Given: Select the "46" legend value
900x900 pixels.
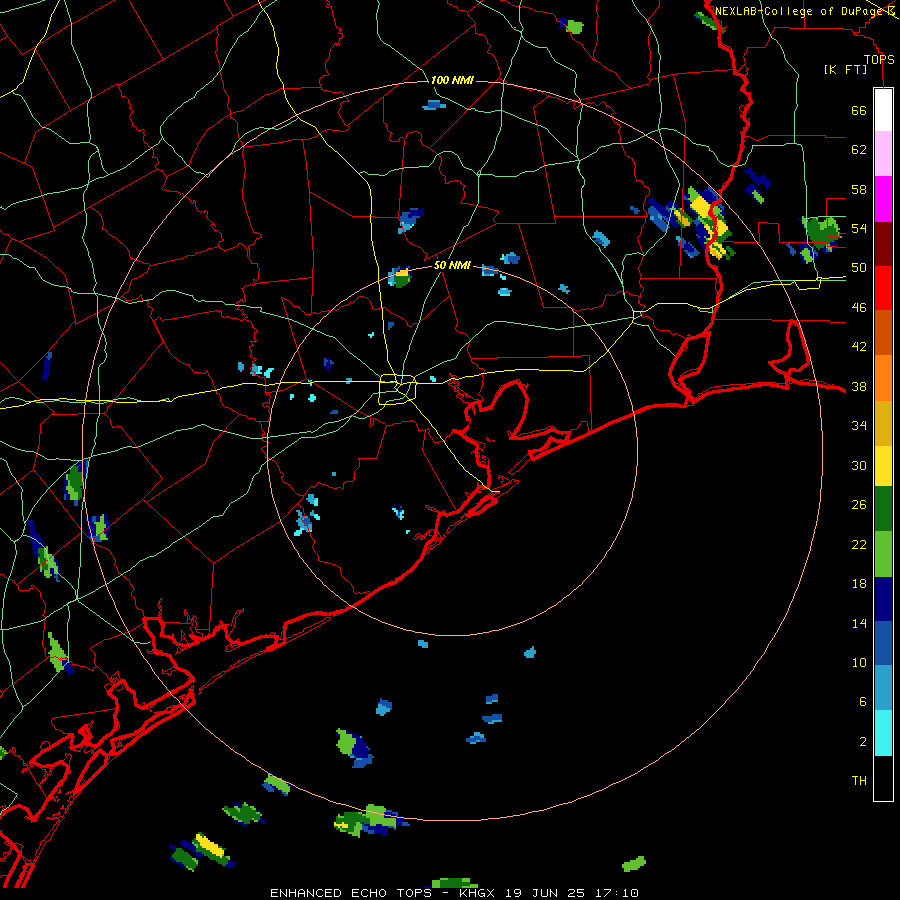Looking at the screenshot, I should point(859,308).
